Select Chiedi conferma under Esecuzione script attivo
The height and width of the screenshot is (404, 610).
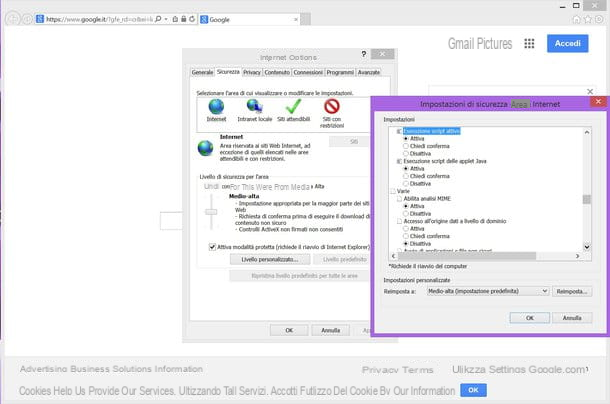point(406,146)
